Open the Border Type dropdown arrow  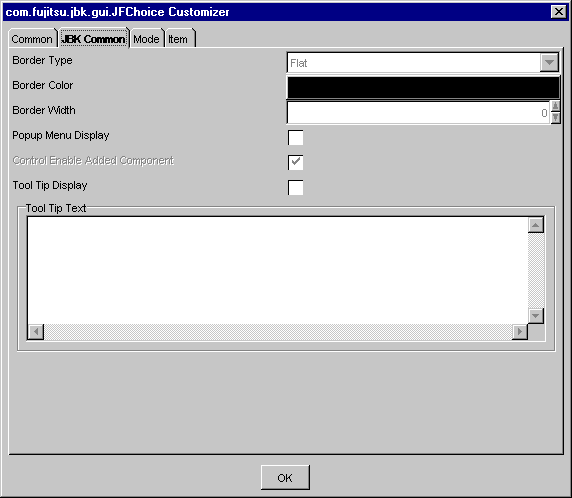(x=549, y=63)
